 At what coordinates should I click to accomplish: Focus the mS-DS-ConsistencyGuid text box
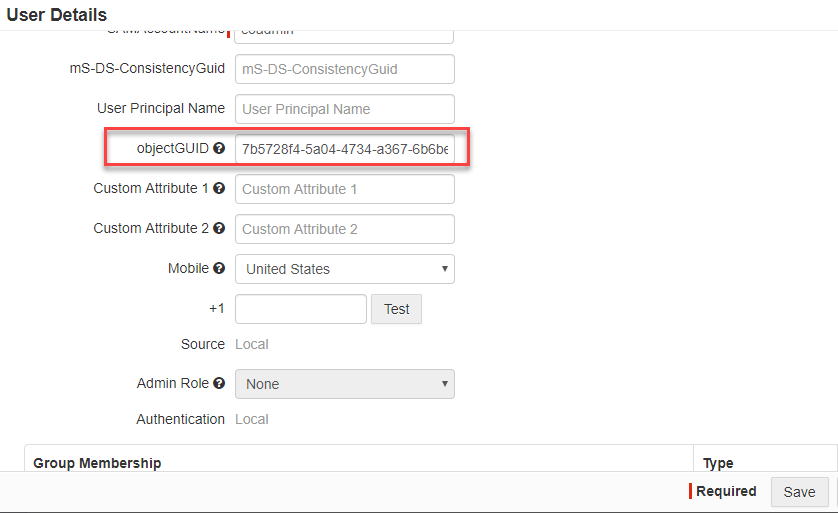tap(345, 69)
